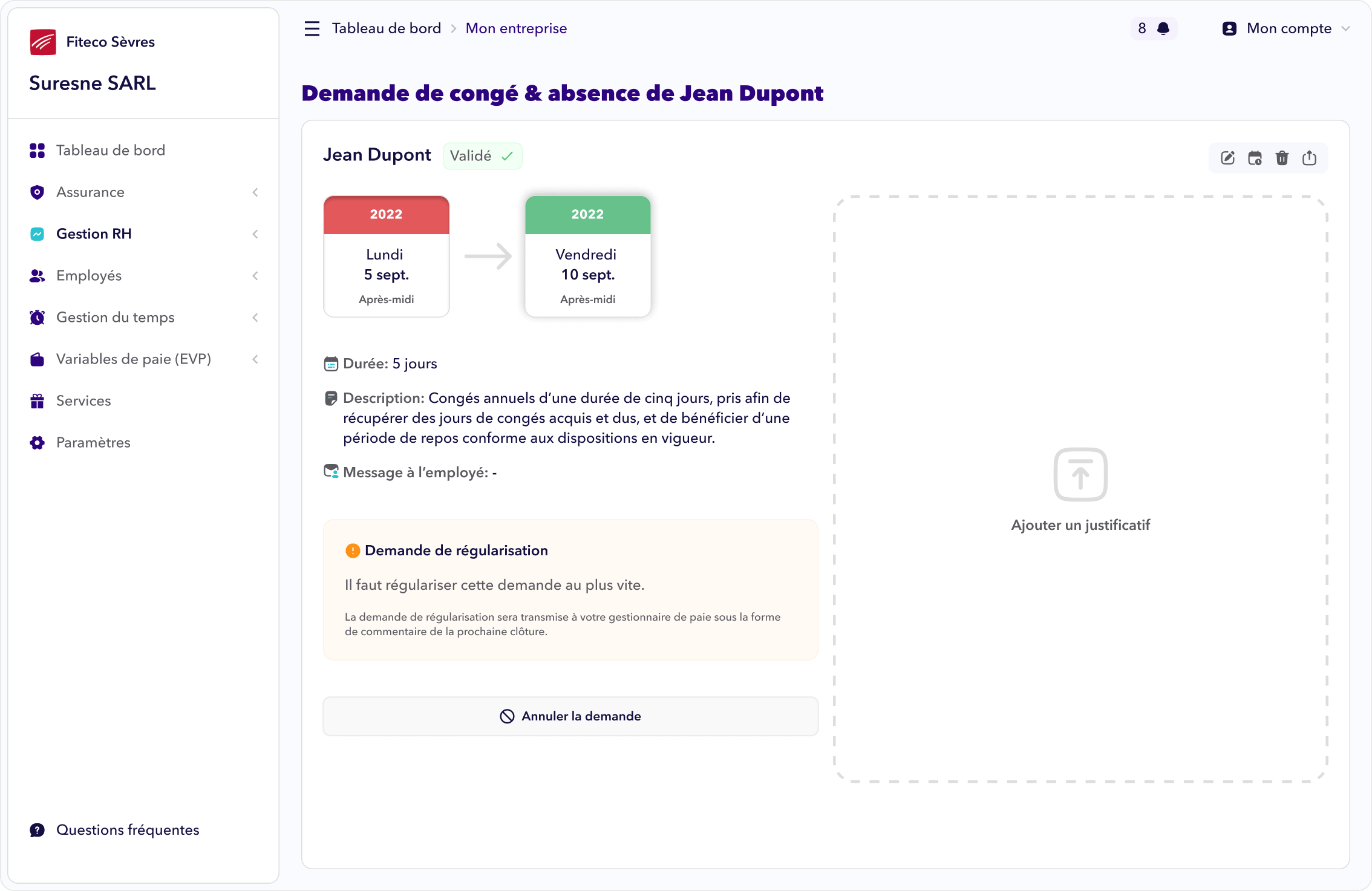The width and height of the screenshot is (1372, 891).
Task: Toggle the hamburger sidebar menu
Action: click(312, 28)
